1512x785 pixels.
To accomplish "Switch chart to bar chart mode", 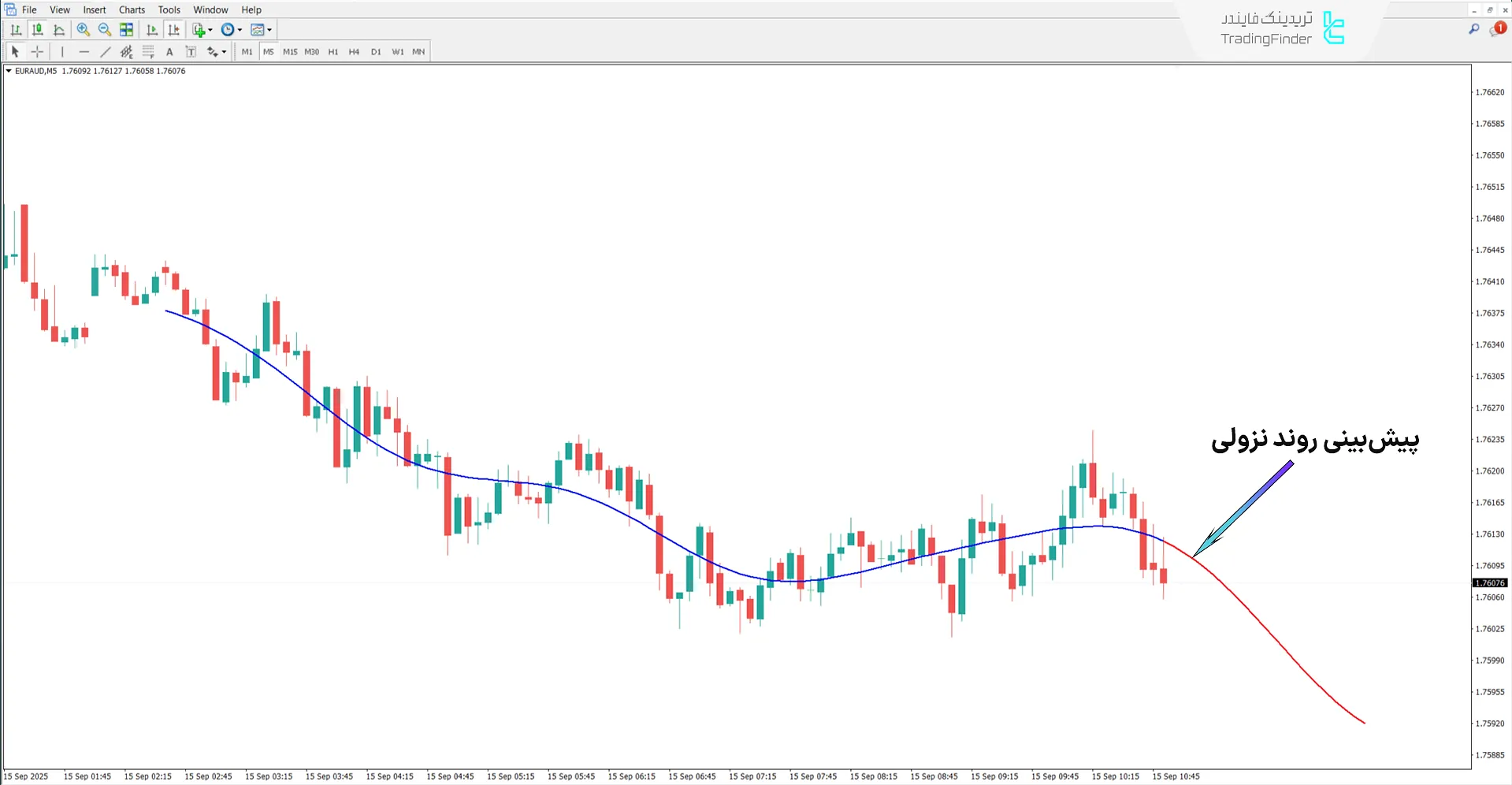I will coord(16,30).
